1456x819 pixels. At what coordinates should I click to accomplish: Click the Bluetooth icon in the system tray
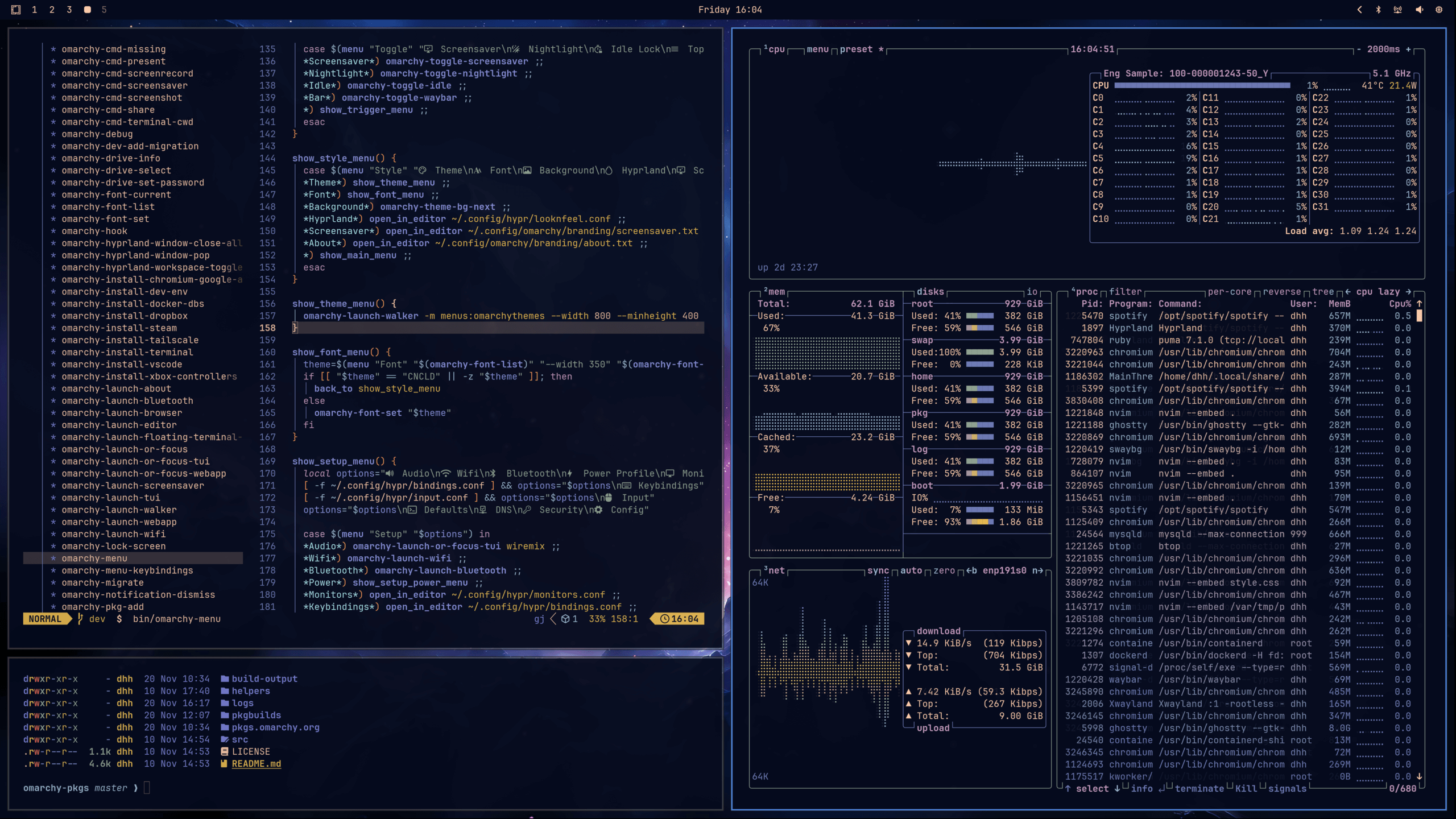click(x=1378, y=9)
